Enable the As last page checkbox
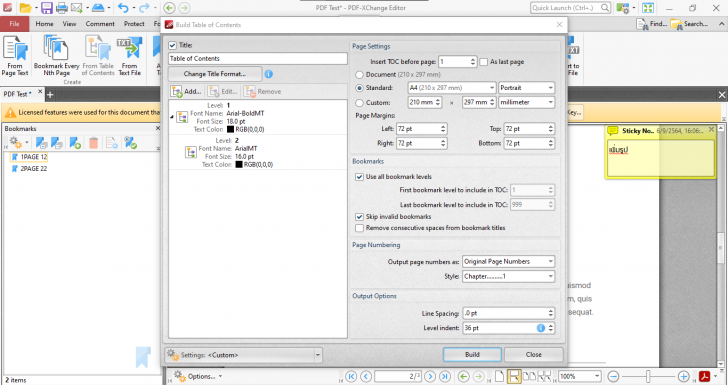Image resolution: width=728 pixels, height=385 pixels. pyautogui.click(x=483, y=62)
